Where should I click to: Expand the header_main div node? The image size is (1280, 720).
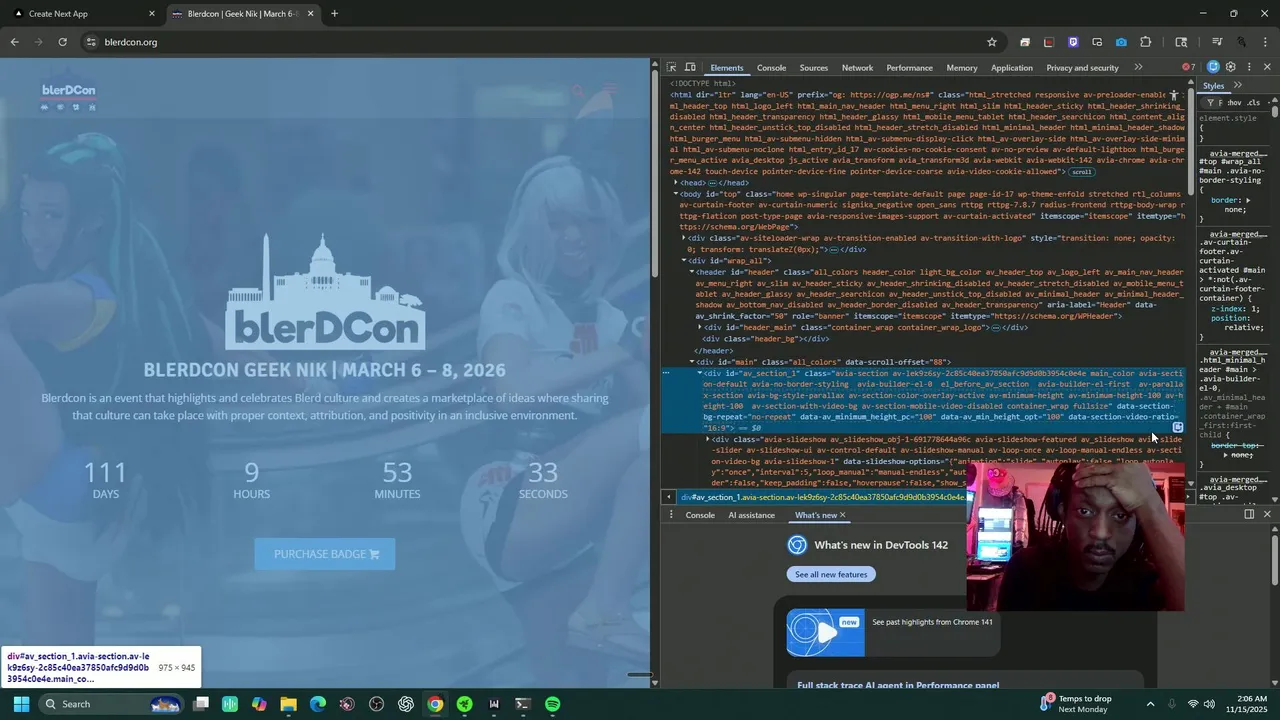pos(699,327)
